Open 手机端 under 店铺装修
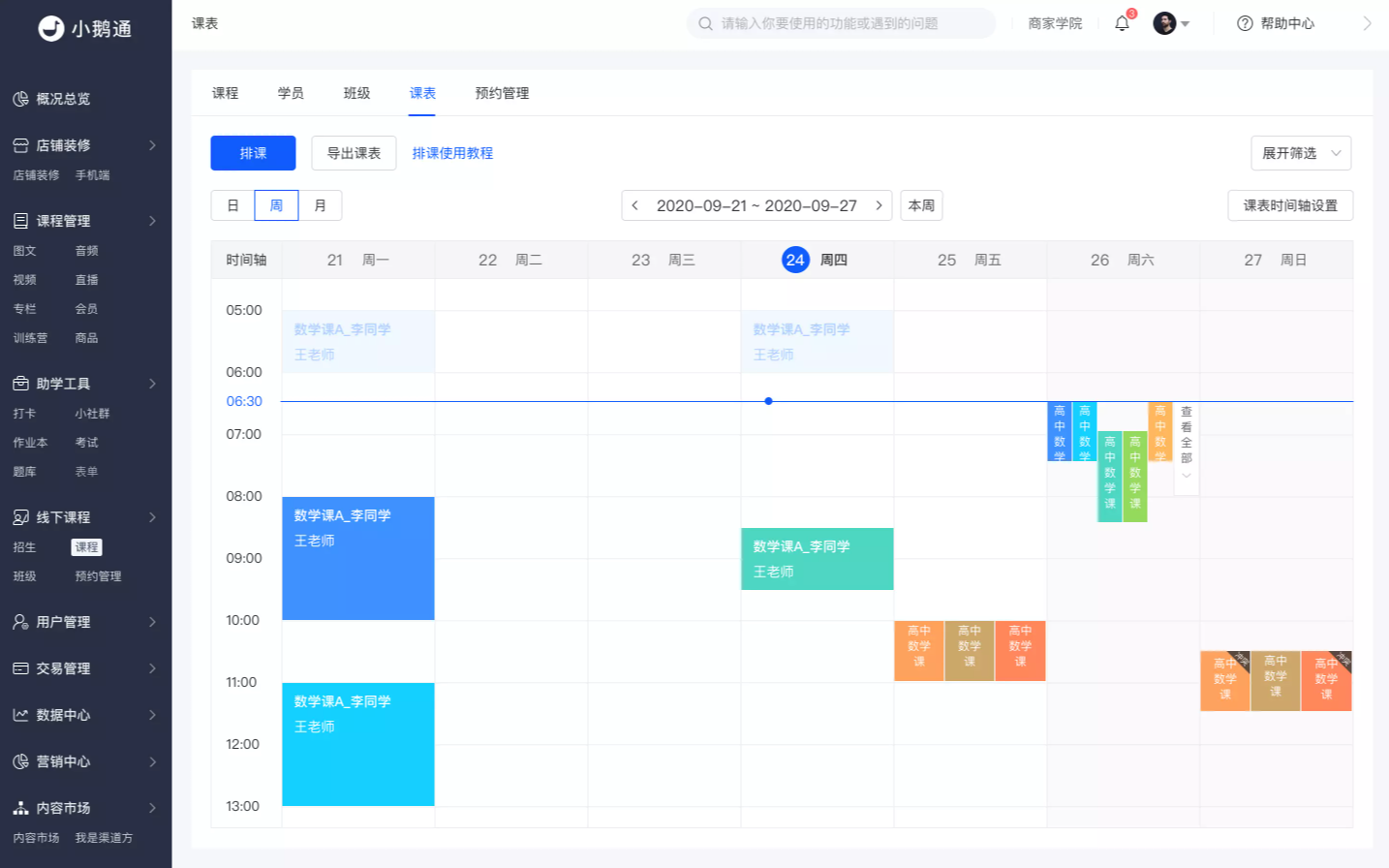This screenshot has height=868, width=1389. point(92,175)
